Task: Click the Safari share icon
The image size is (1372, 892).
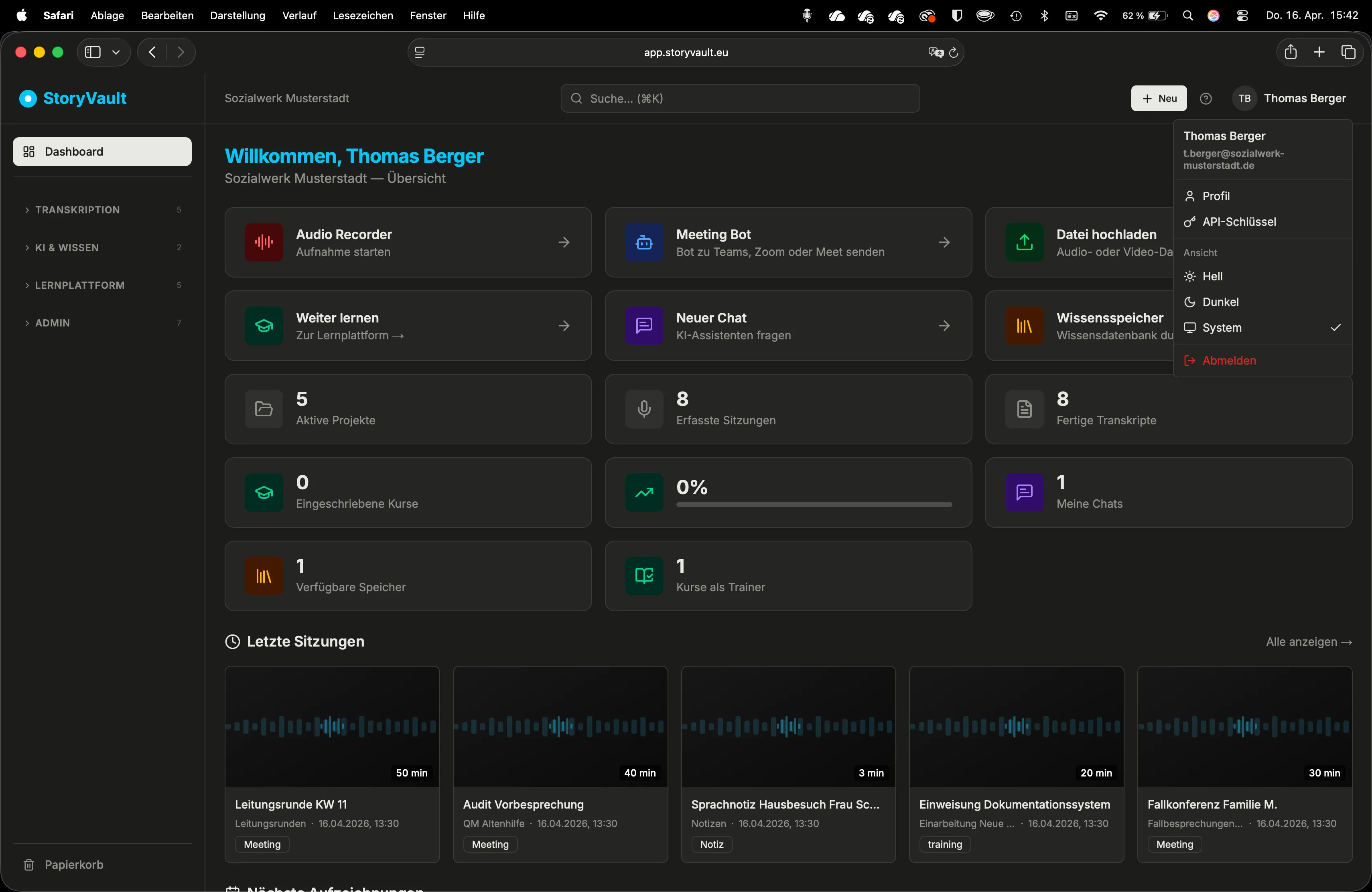Action: click(x=1290, y=53)
